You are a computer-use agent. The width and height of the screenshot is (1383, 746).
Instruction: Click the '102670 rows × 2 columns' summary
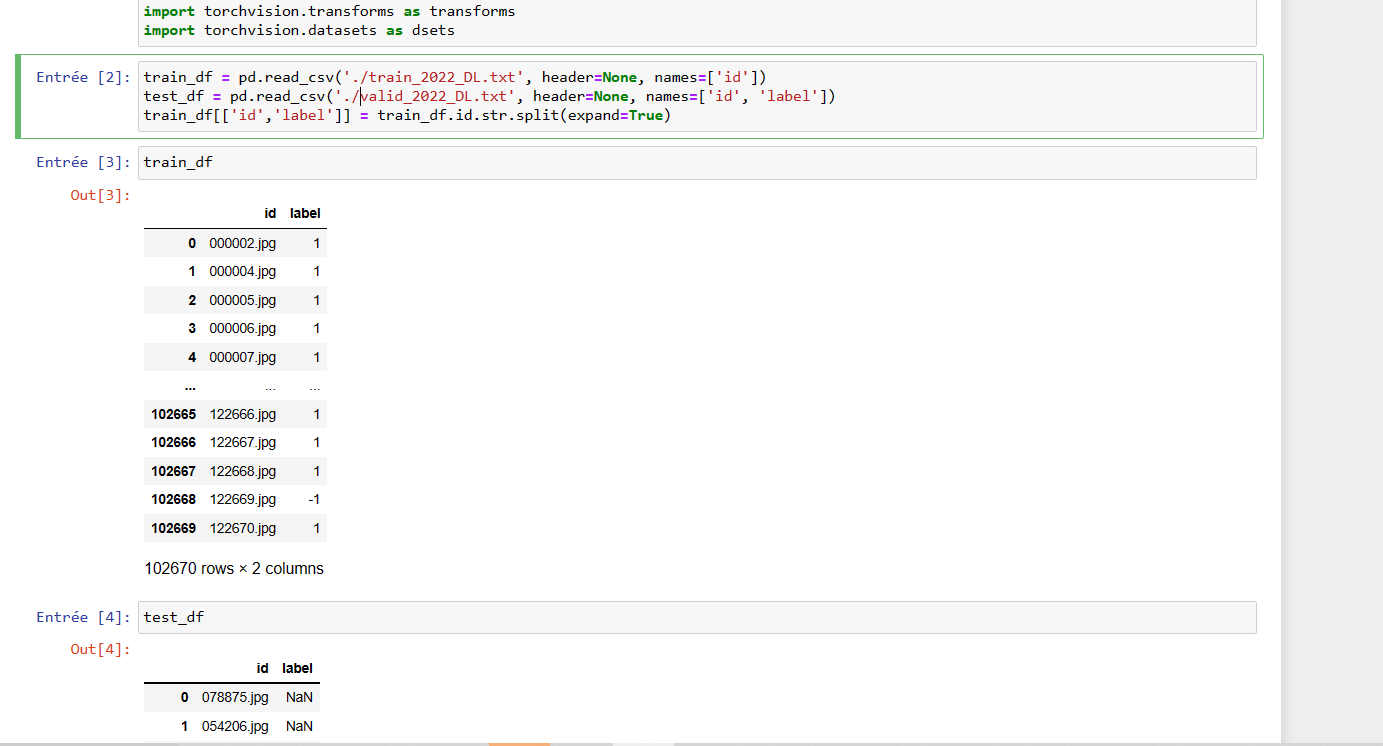pos(234,569)
